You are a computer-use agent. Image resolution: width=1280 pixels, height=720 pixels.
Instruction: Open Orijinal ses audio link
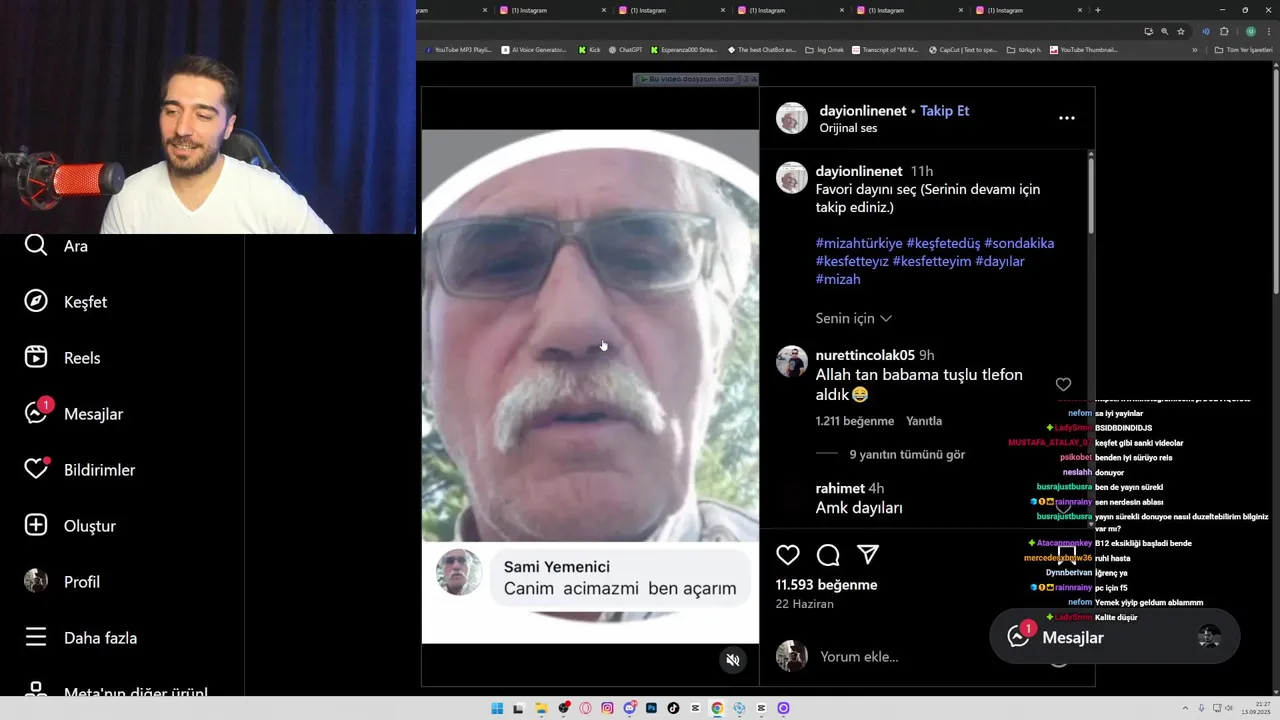click(x=848, y=128)
